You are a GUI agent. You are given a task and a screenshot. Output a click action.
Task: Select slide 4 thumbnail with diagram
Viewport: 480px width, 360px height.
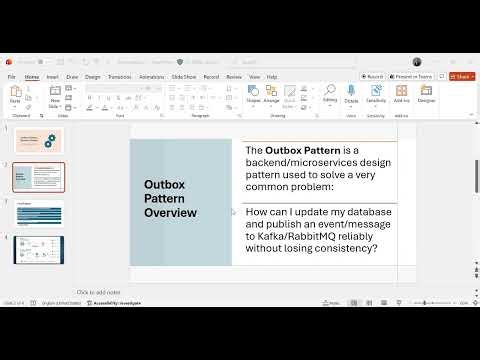[x=39, y=250]
